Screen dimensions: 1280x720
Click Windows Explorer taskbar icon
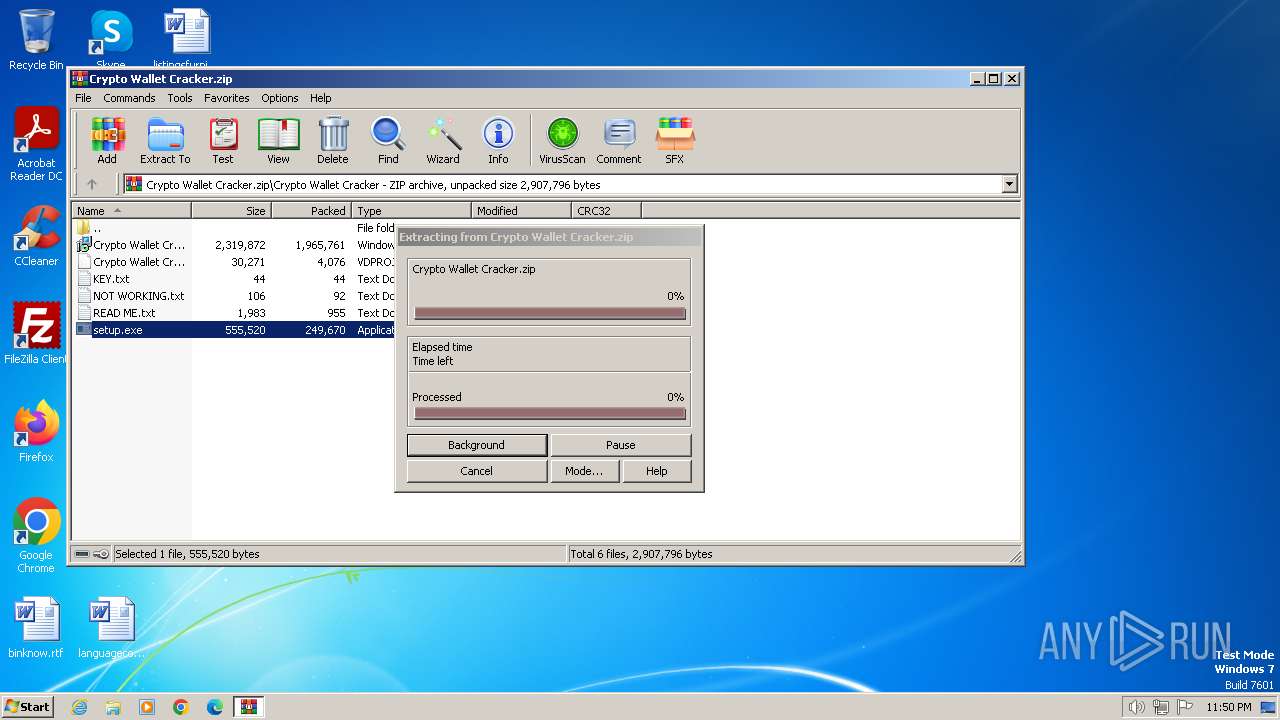coord(113,707)
